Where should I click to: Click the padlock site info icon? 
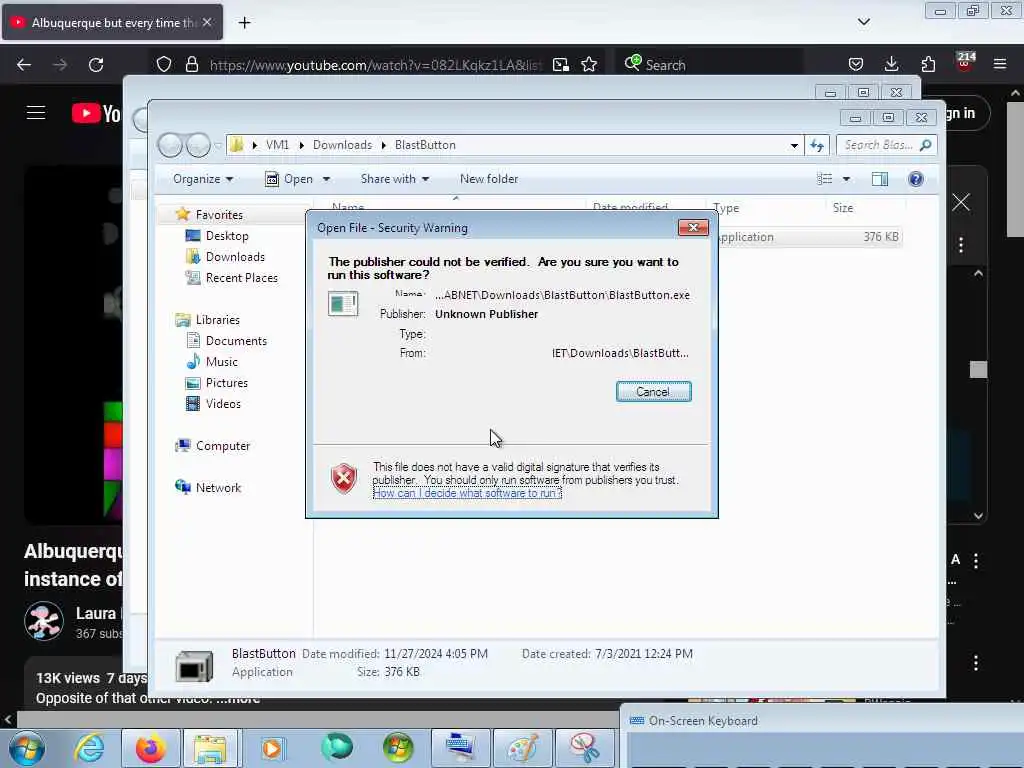[x=191, y=64]
